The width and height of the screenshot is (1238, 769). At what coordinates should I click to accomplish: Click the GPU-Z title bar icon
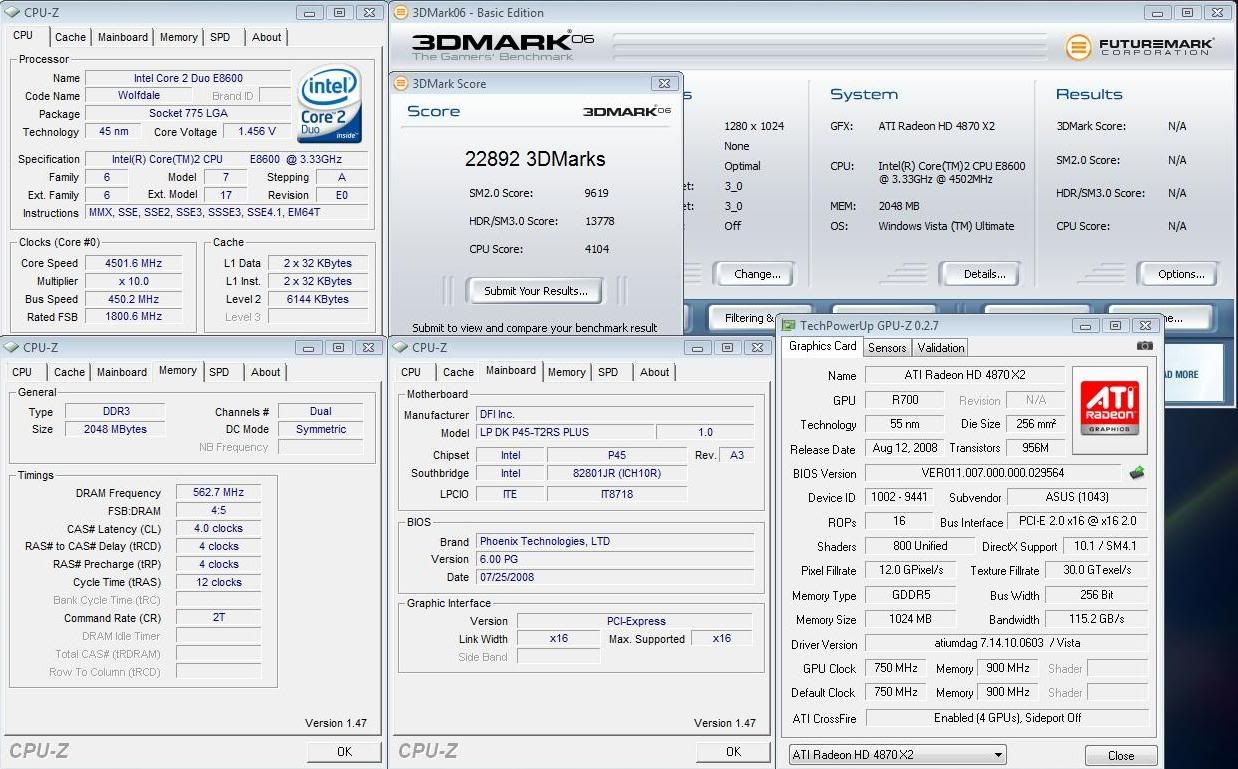[x=789, y=325]
